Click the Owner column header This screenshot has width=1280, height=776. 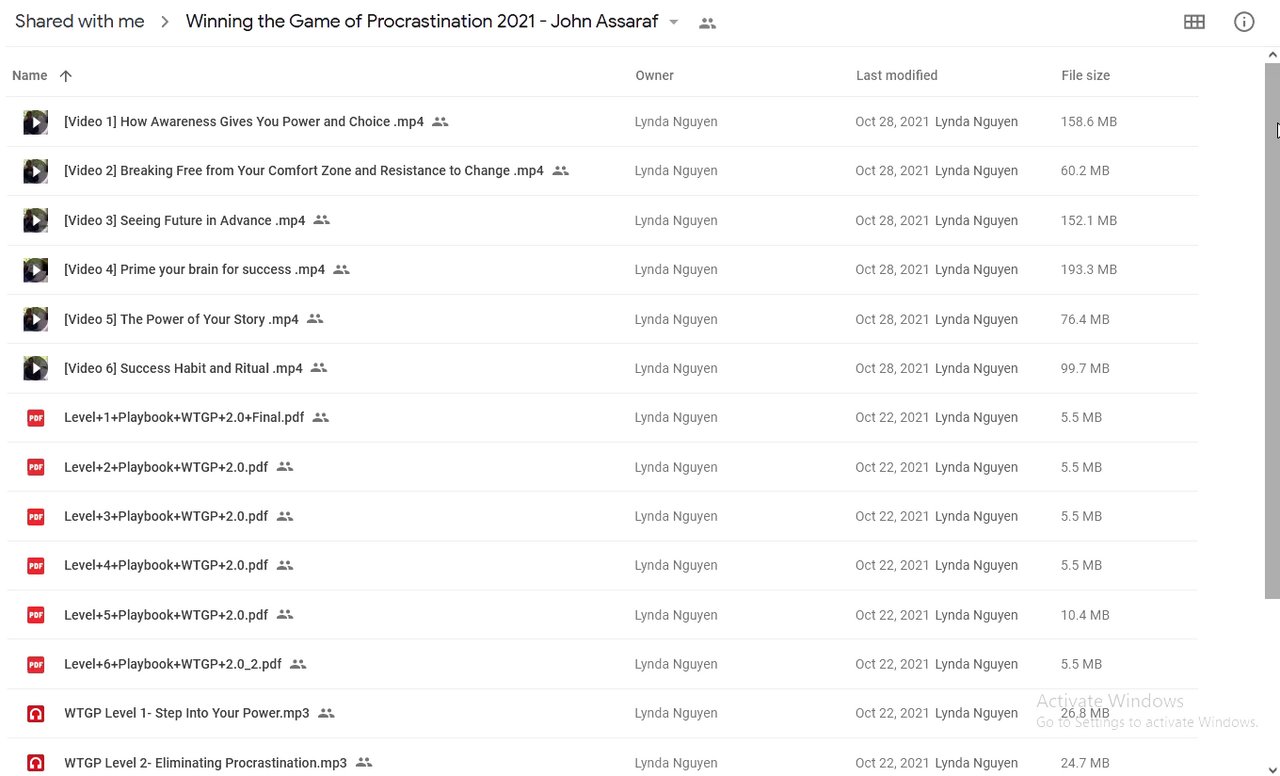pyautogui.click(x=654, y=76)
